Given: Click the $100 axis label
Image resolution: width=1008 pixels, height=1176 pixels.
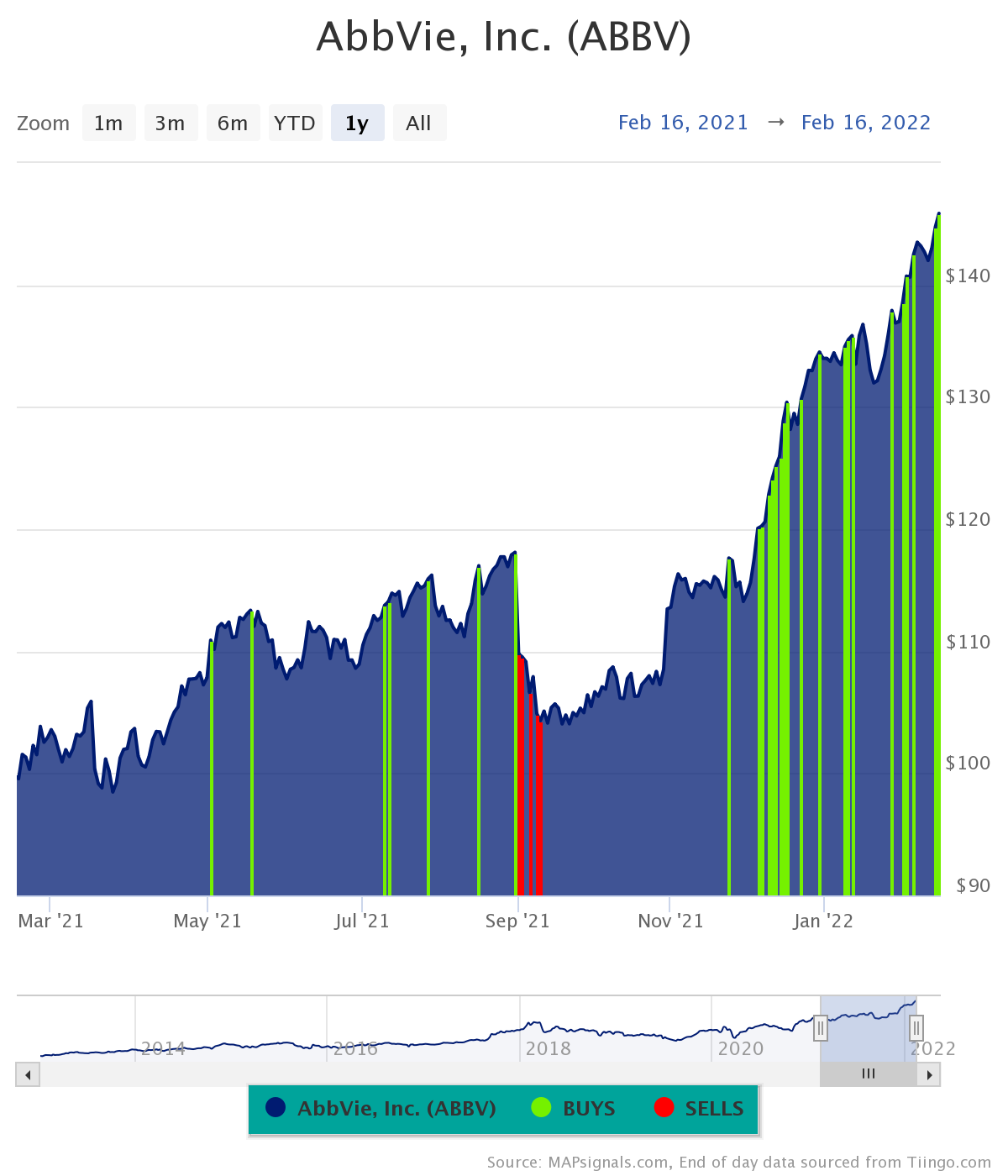Looking at the screenshot, I should [x=968, y=763].
